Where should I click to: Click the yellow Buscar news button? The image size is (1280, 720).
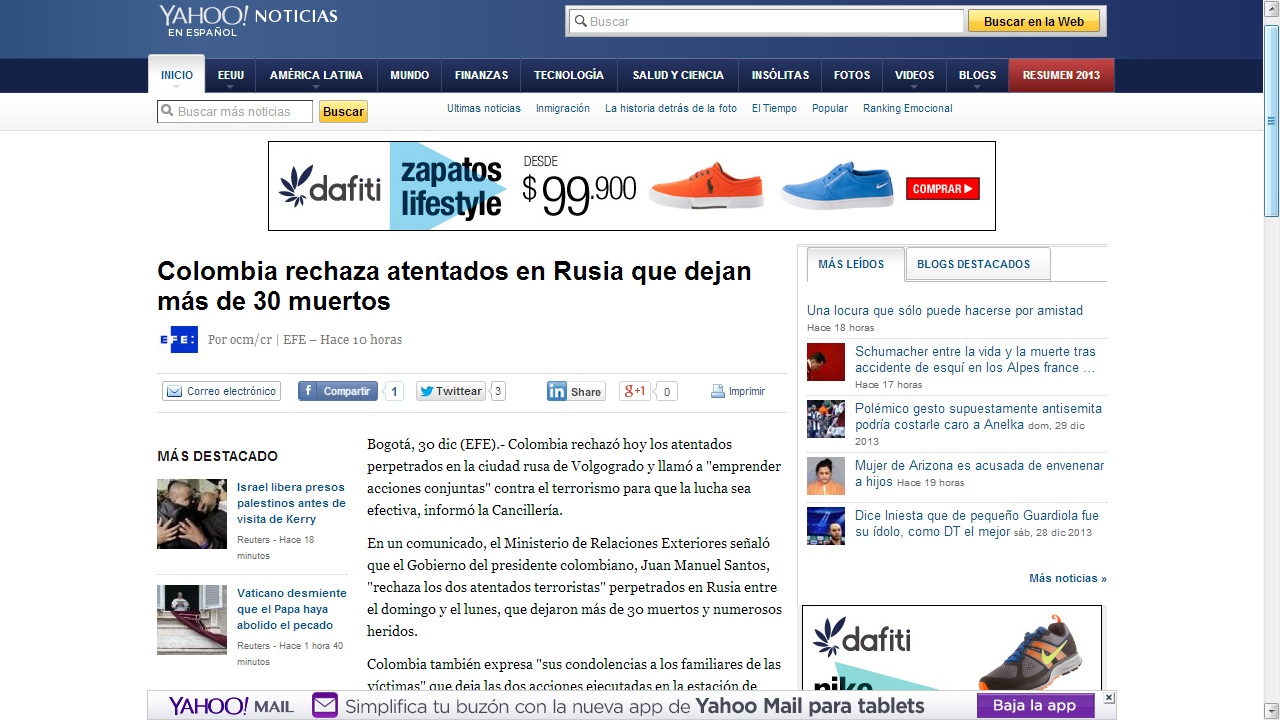pyautogui.click(x=343, y=112)
